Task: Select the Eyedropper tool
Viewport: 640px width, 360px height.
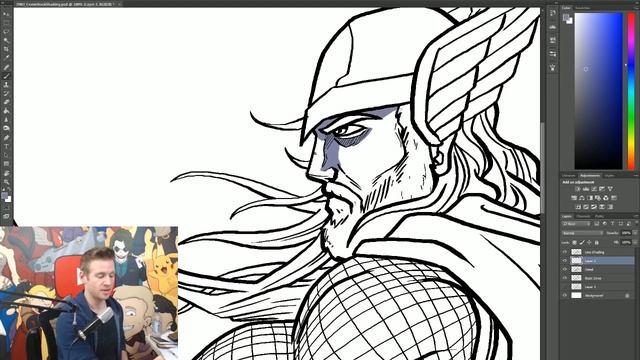Action: click(x=7, y=57)
